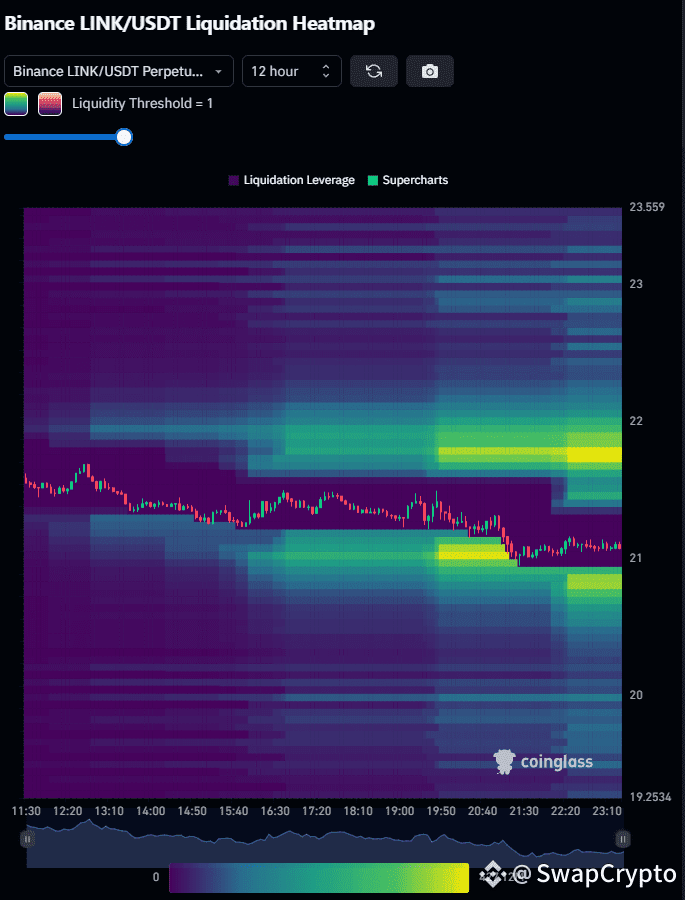685x900 pixels.
Task: Click the 19:00 time axis label
Action: 400,811
